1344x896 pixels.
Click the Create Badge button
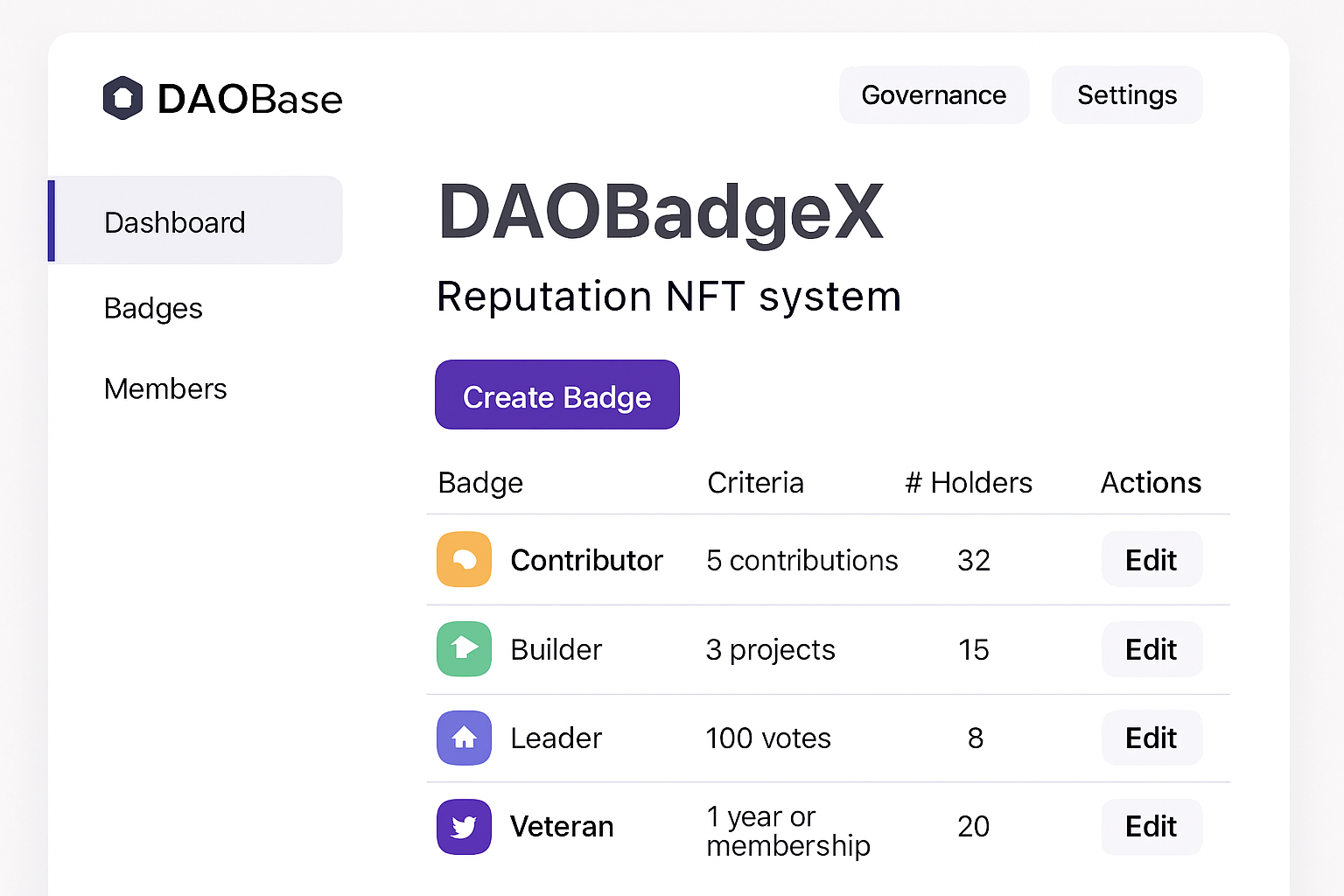[556, 395]
